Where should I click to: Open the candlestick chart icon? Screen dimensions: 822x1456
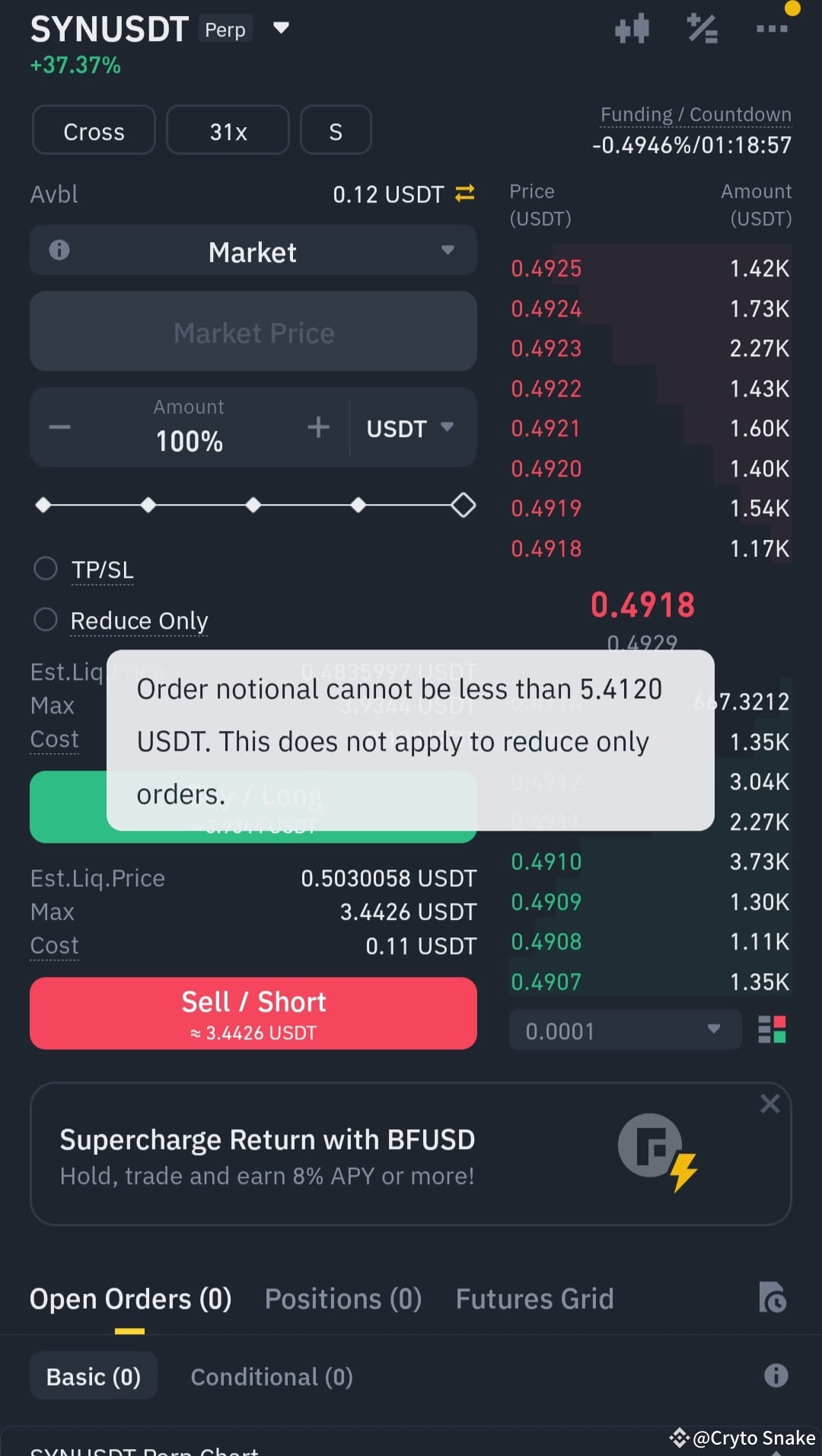tap(632, 30)
